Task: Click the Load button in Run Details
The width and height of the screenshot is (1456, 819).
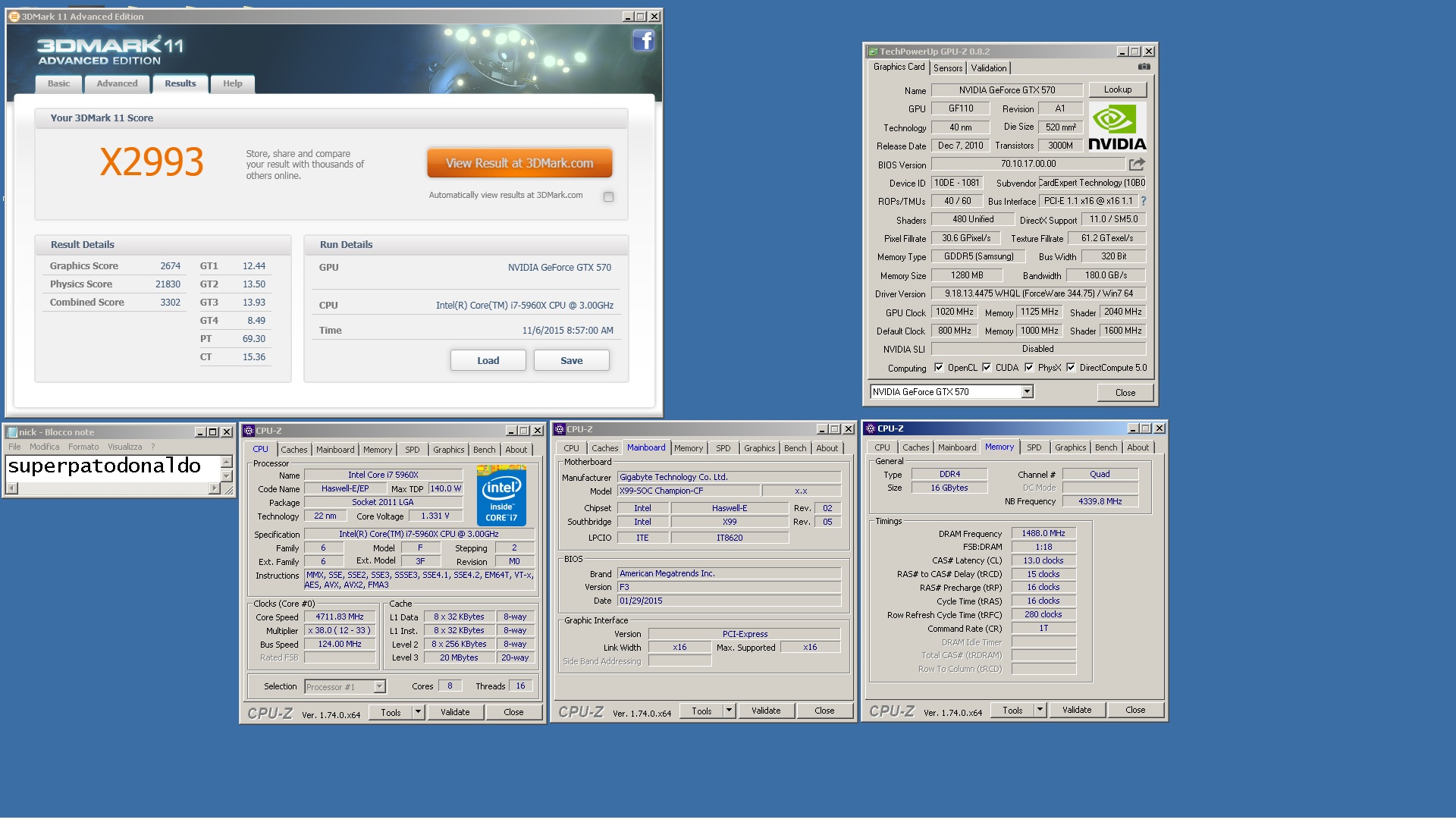Action: point(488,361)
